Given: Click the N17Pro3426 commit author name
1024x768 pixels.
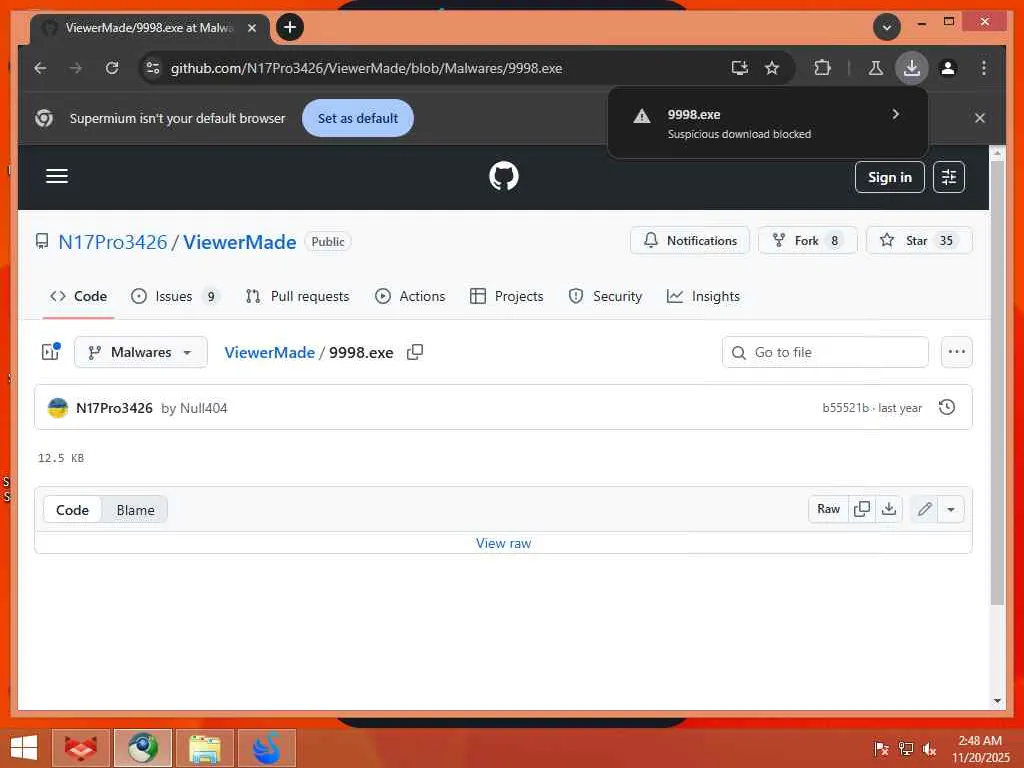Looking at the screenshot, I should 114,408.
